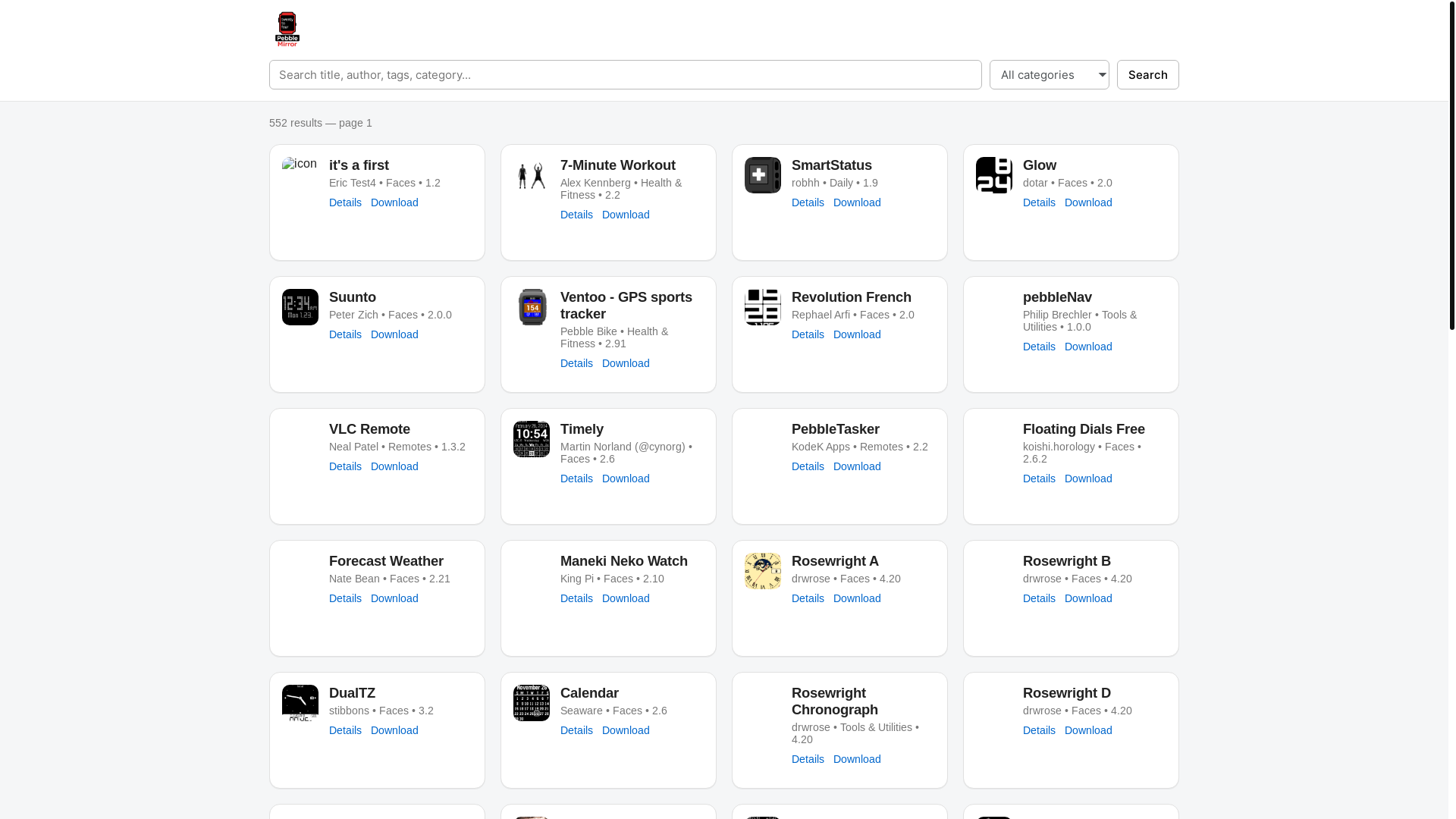Image resolution: width=1456 pixels, height=819 pixels.
Task: Click the Revolution French icon
Action: coord(763,307)
